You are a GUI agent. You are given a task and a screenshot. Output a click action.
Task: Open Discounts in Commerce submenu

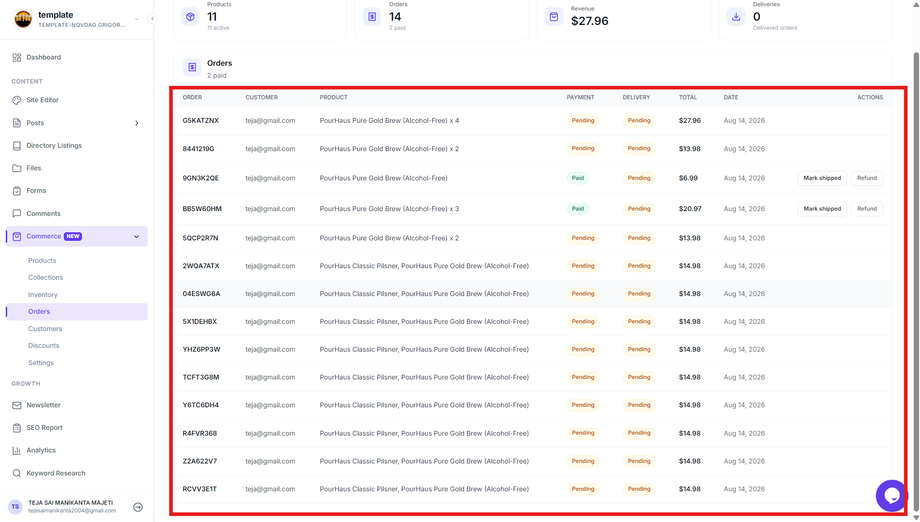44,345
